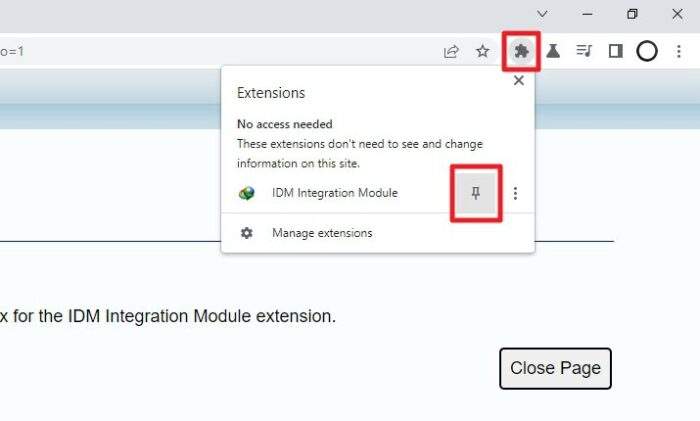Expand the tab search chevron
The image size is (700, 421).
[542, 14]
